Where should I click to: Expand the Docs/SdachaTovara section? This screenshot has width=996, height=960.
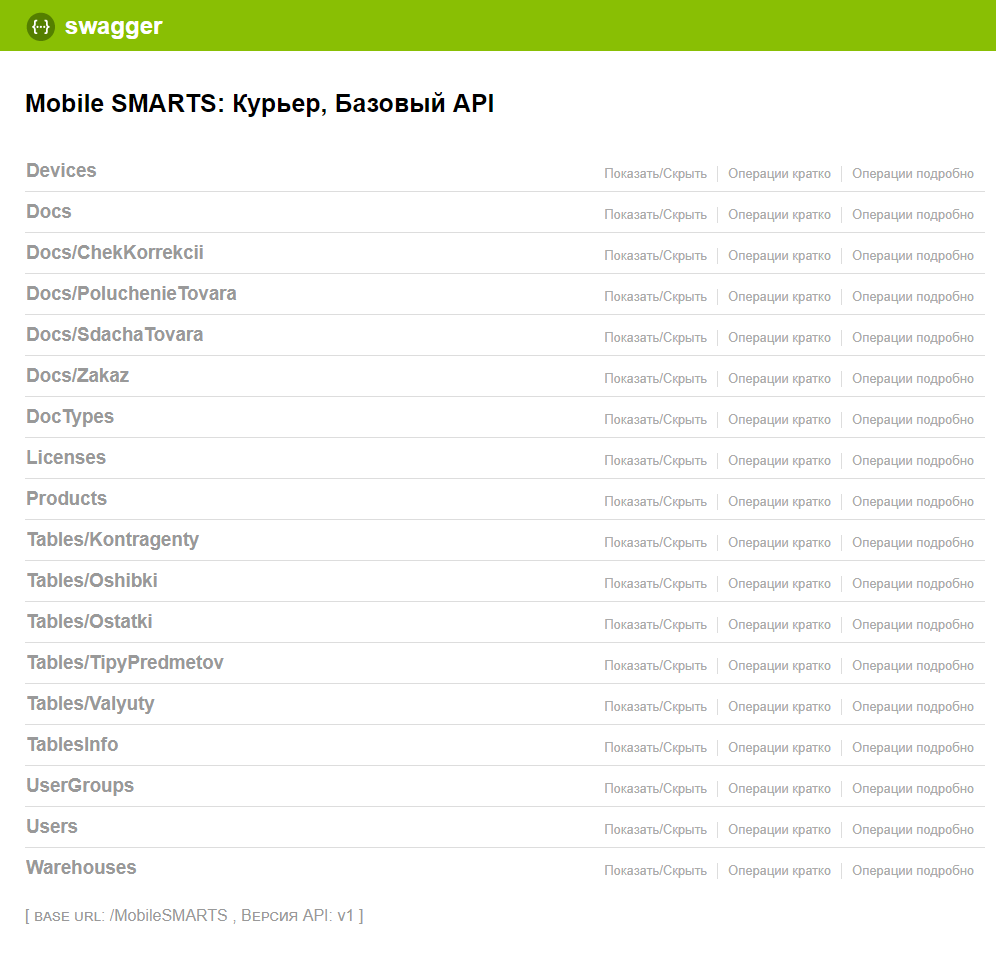115,334
